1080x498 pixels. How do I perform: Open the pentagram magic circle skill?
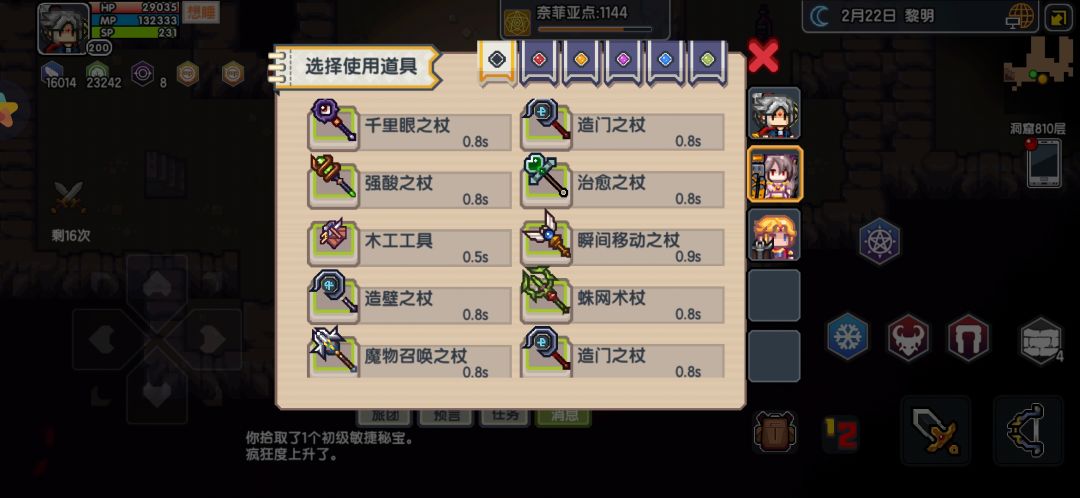[880, 242]
